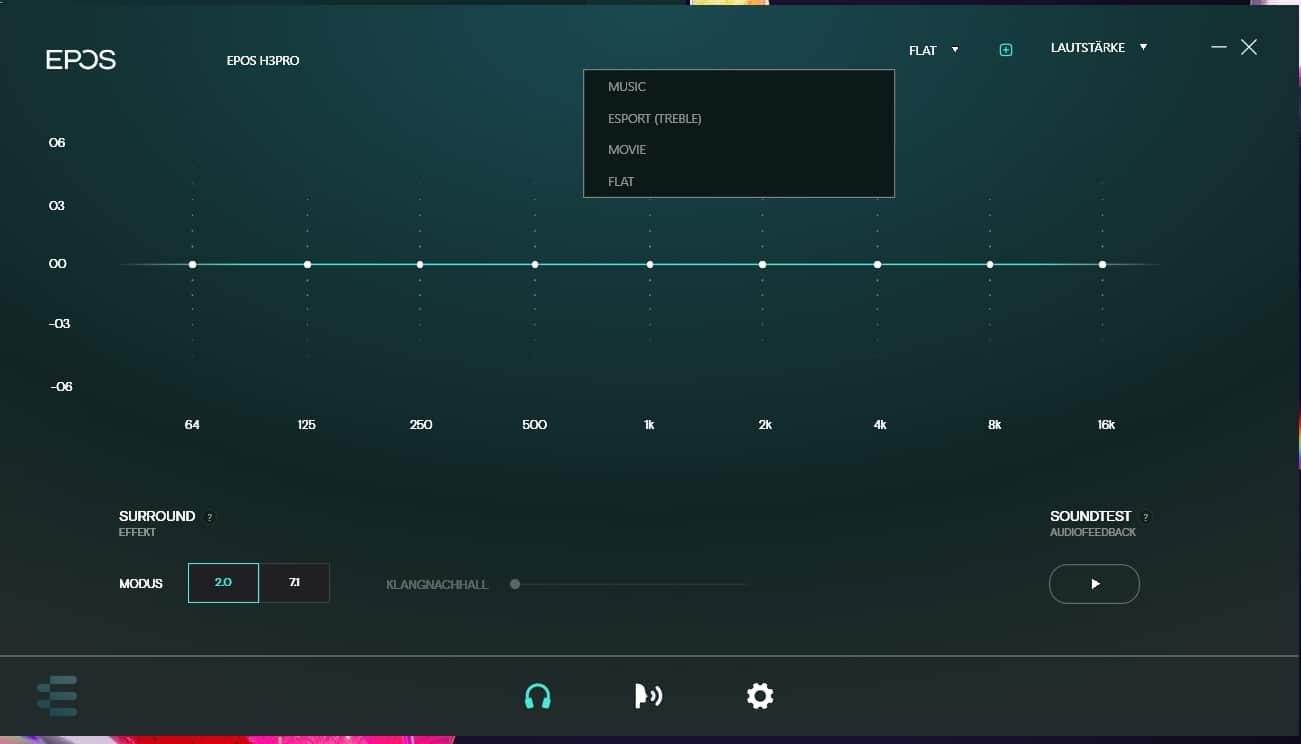
Task: Click the Klangnachhall reverb slider handle
Action: point(515,584)
